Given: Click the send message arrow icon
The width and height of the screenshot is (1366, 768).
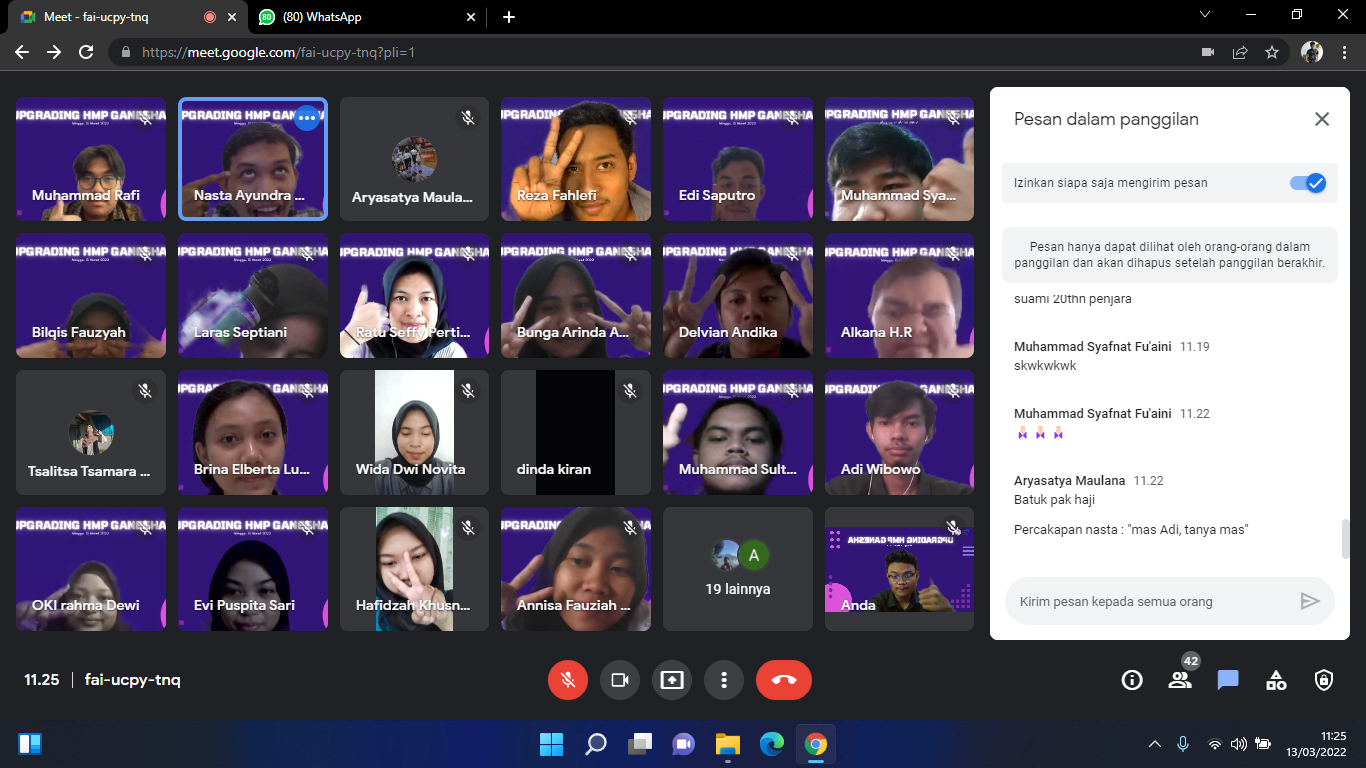Looking at the screenshot, I should tap(1310, 601).
